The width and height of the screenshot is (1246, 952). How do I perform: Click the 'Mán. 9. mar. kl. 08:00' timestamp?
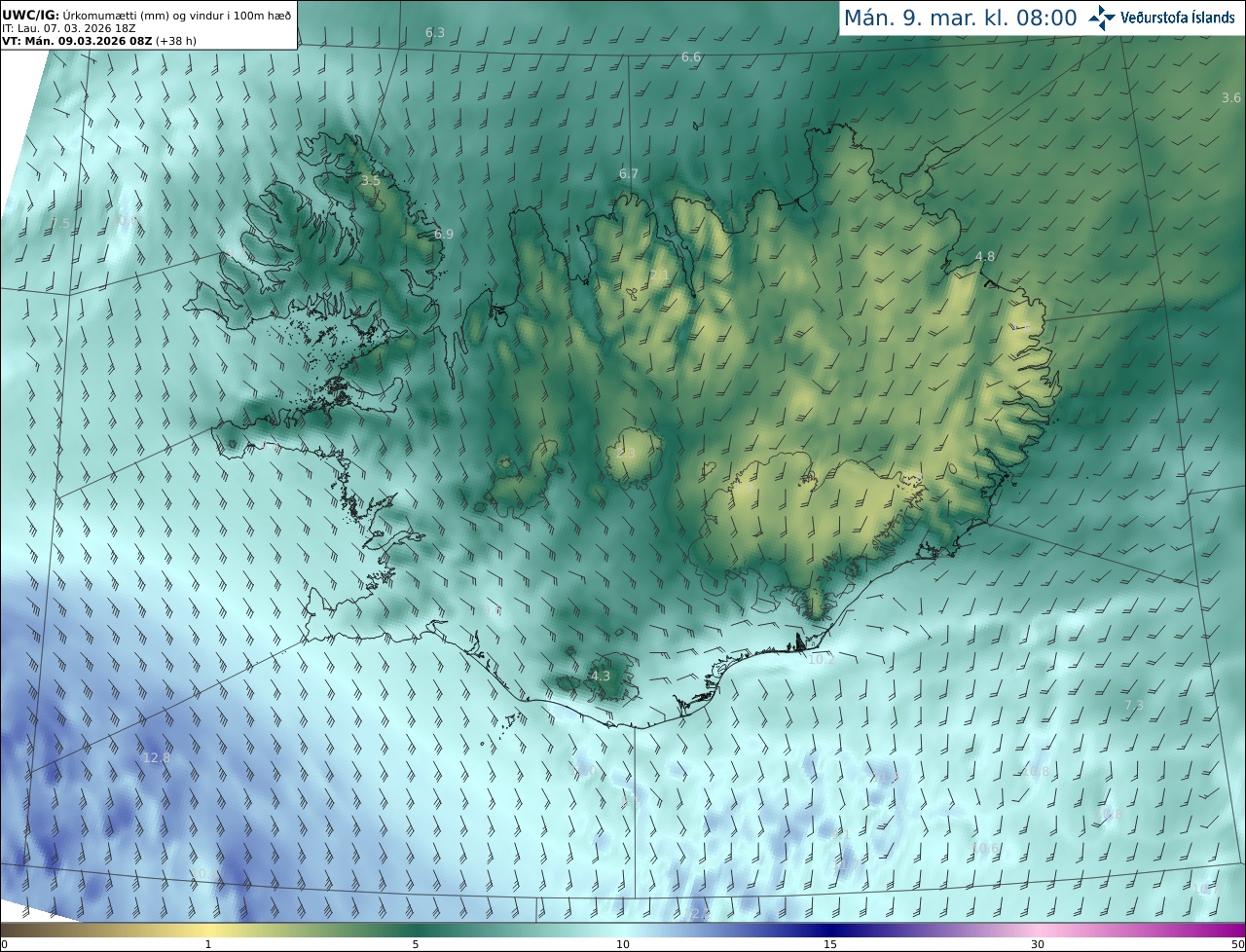coord(960,18)
